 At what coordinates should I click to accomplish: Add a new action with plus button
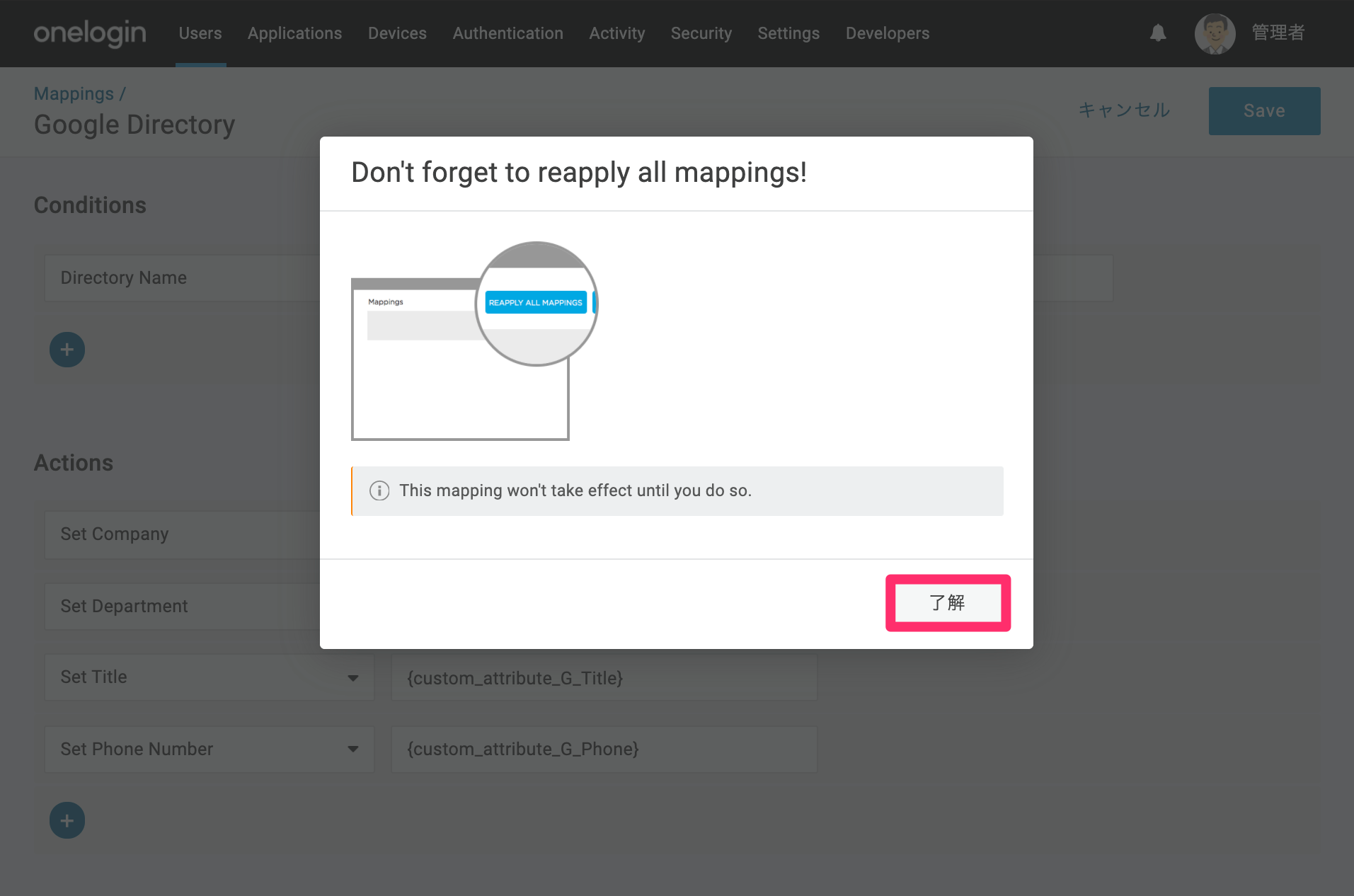tap(67, 820)
